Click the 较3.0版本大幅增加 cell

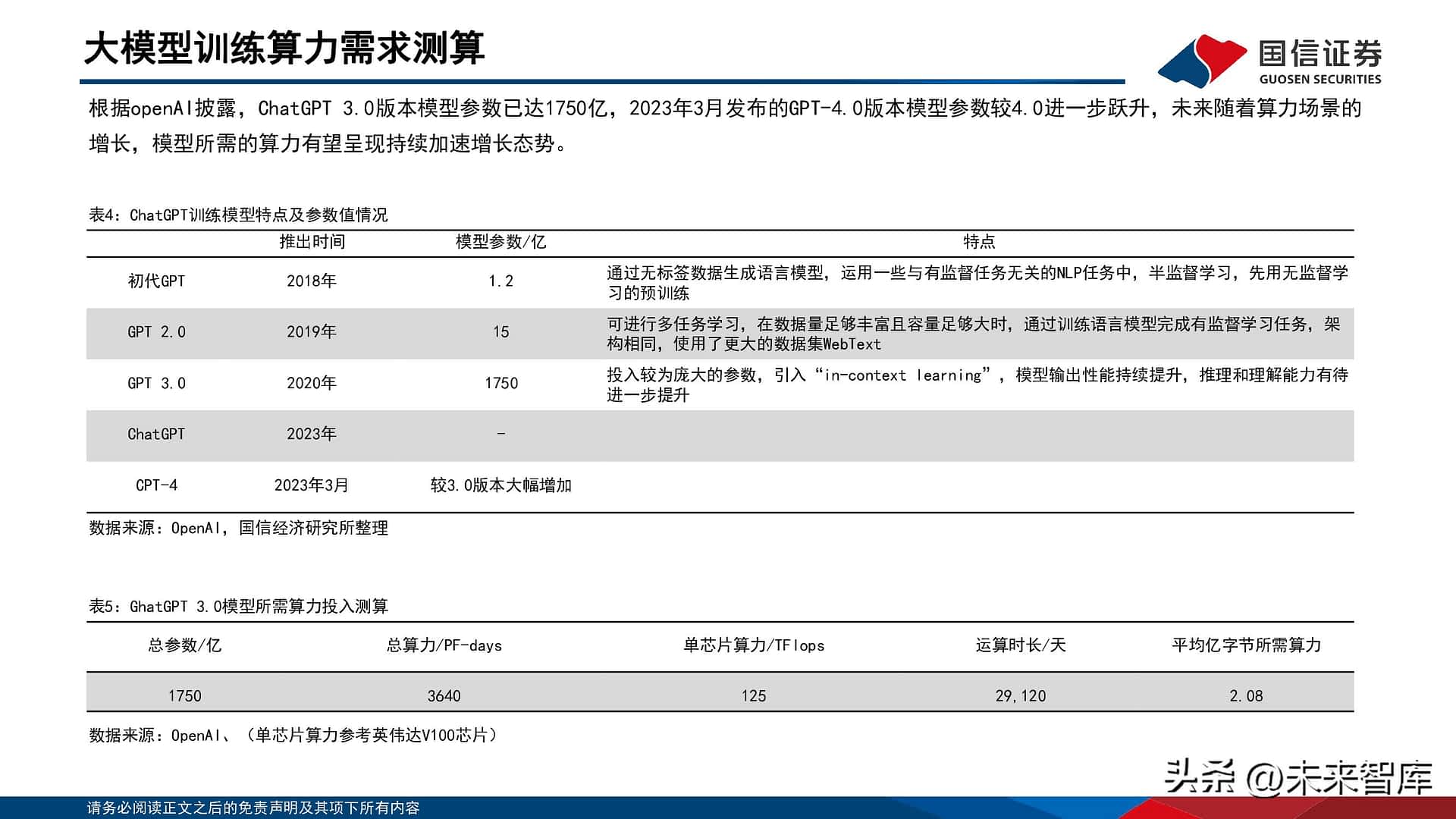501,485
